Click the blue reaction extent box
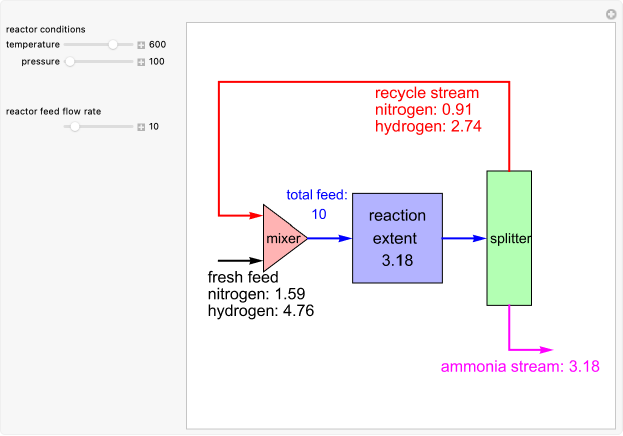Image resolution: width=623 pixels, height=436 pixels. 397,238
